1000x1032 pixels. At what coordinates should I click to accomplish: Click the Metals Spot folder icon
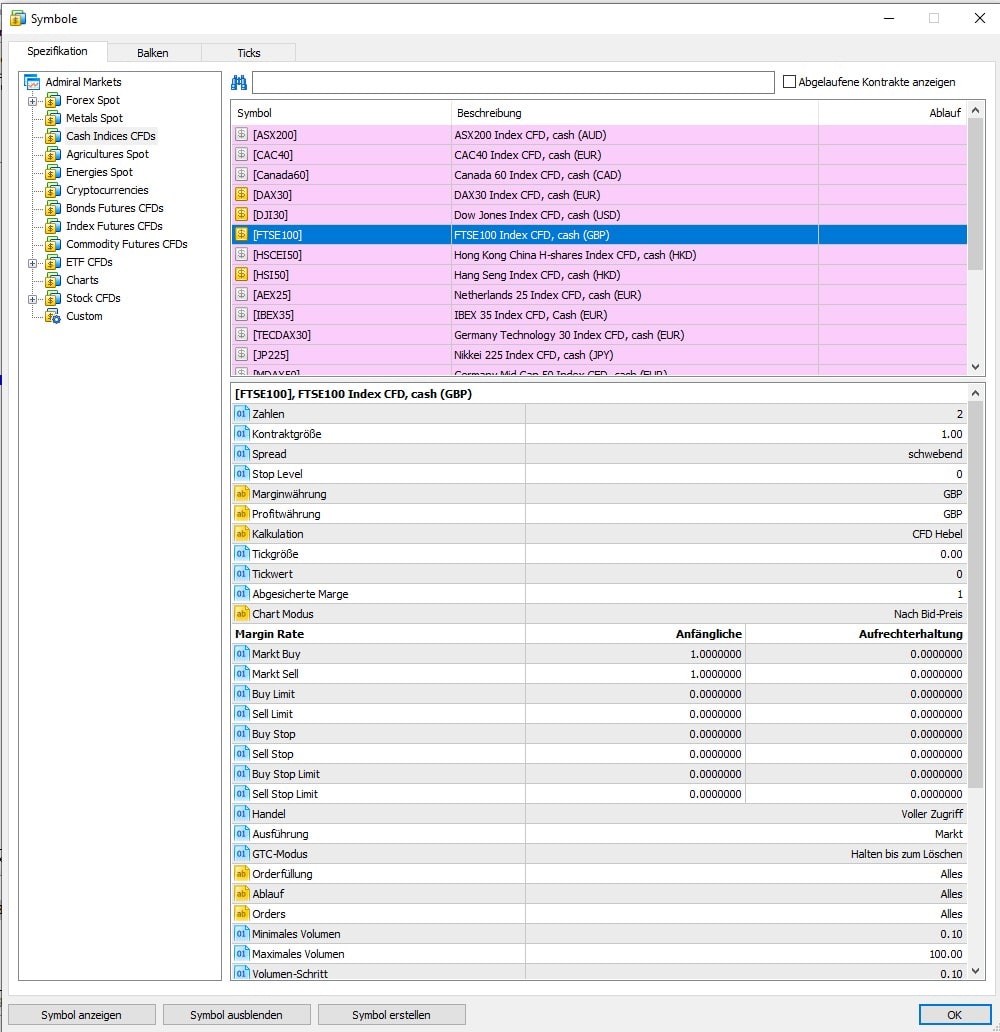click(x=53, y=118)
